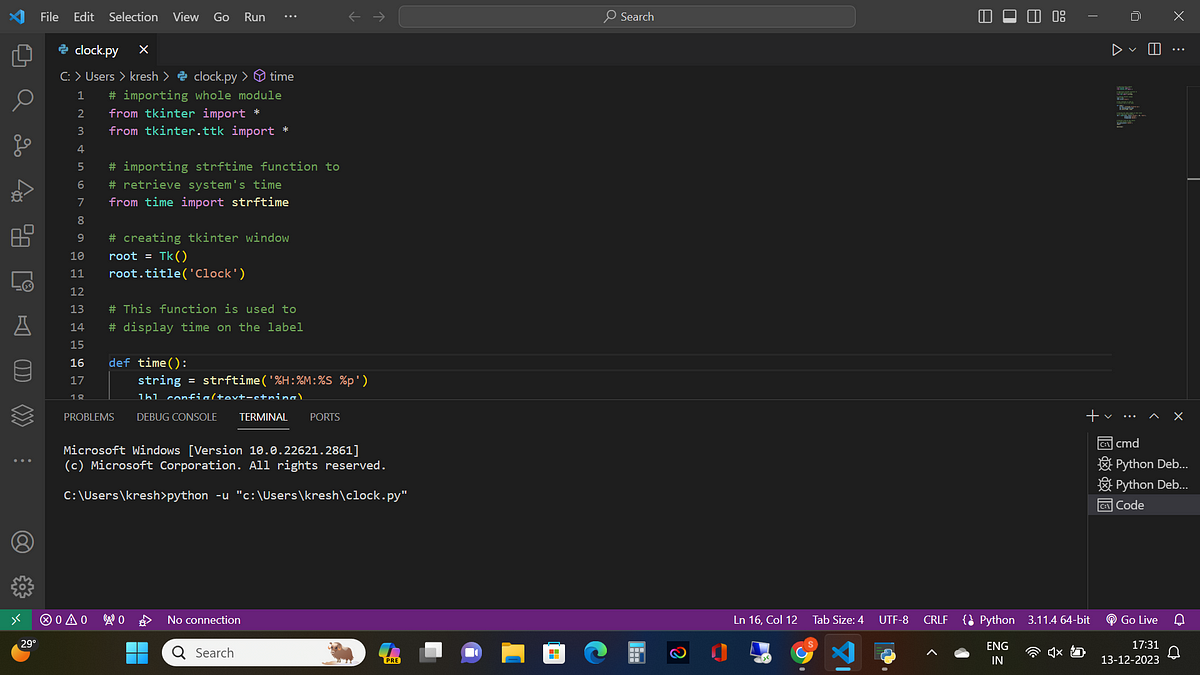Toggle the primary sidebar layout button
Viewport: 1200px width, 675px height.
point(986,17)
